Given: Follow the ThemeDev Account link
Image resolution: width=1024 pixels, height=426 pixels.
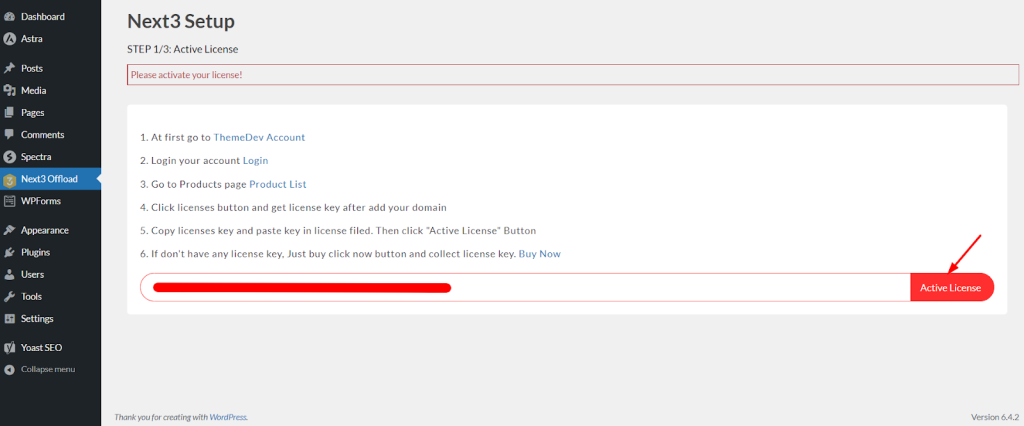Looking at the screenshot, I should pyautogui.click(x=259, y=138).
